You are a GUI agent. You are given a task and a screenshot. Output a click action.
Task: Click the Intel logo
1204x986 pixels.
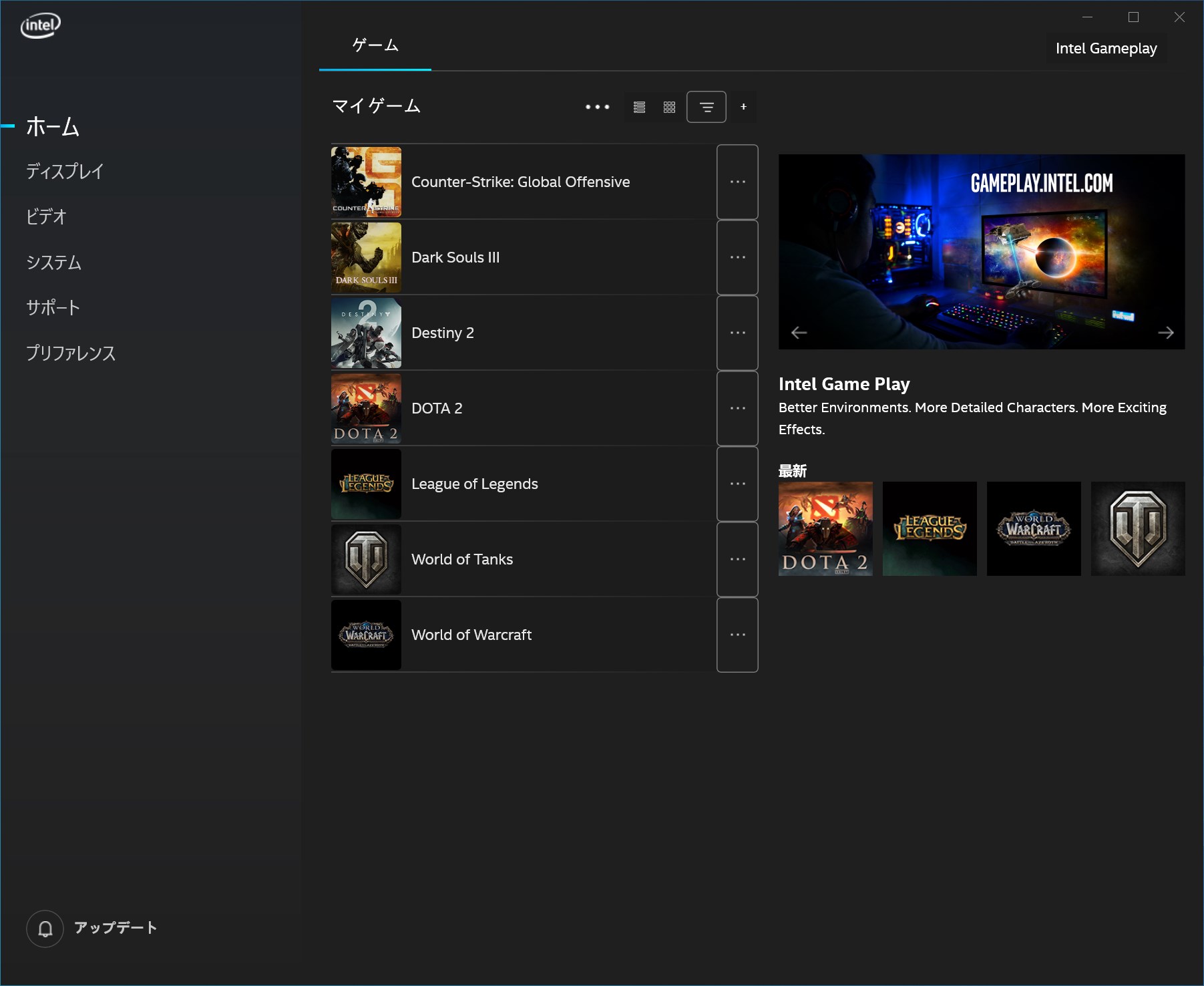click(x=41, y=25)
